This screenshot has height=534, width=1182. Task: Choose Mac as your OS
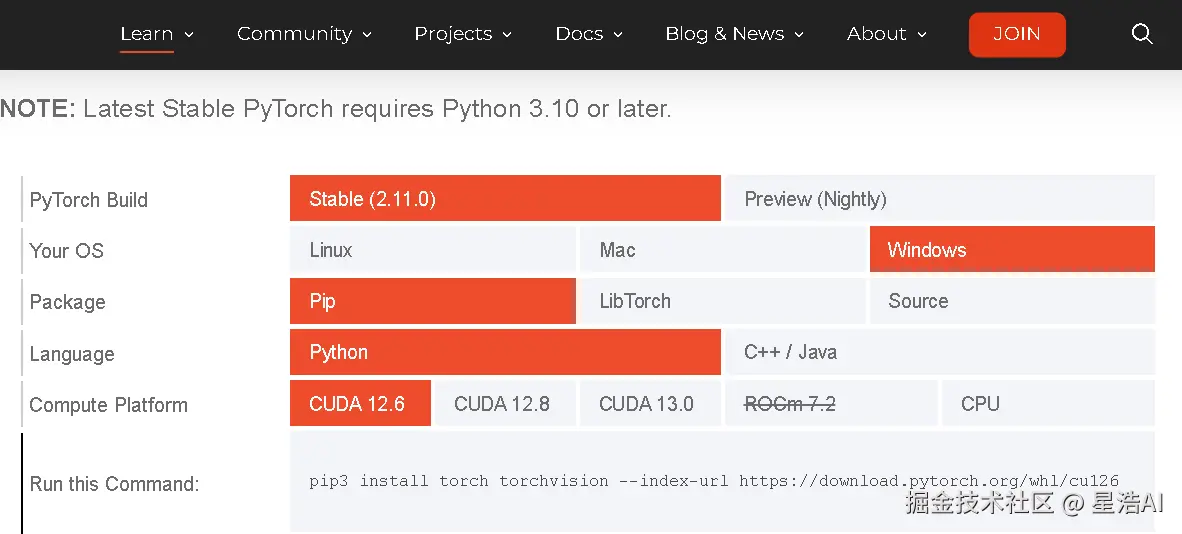pos(722,250)
